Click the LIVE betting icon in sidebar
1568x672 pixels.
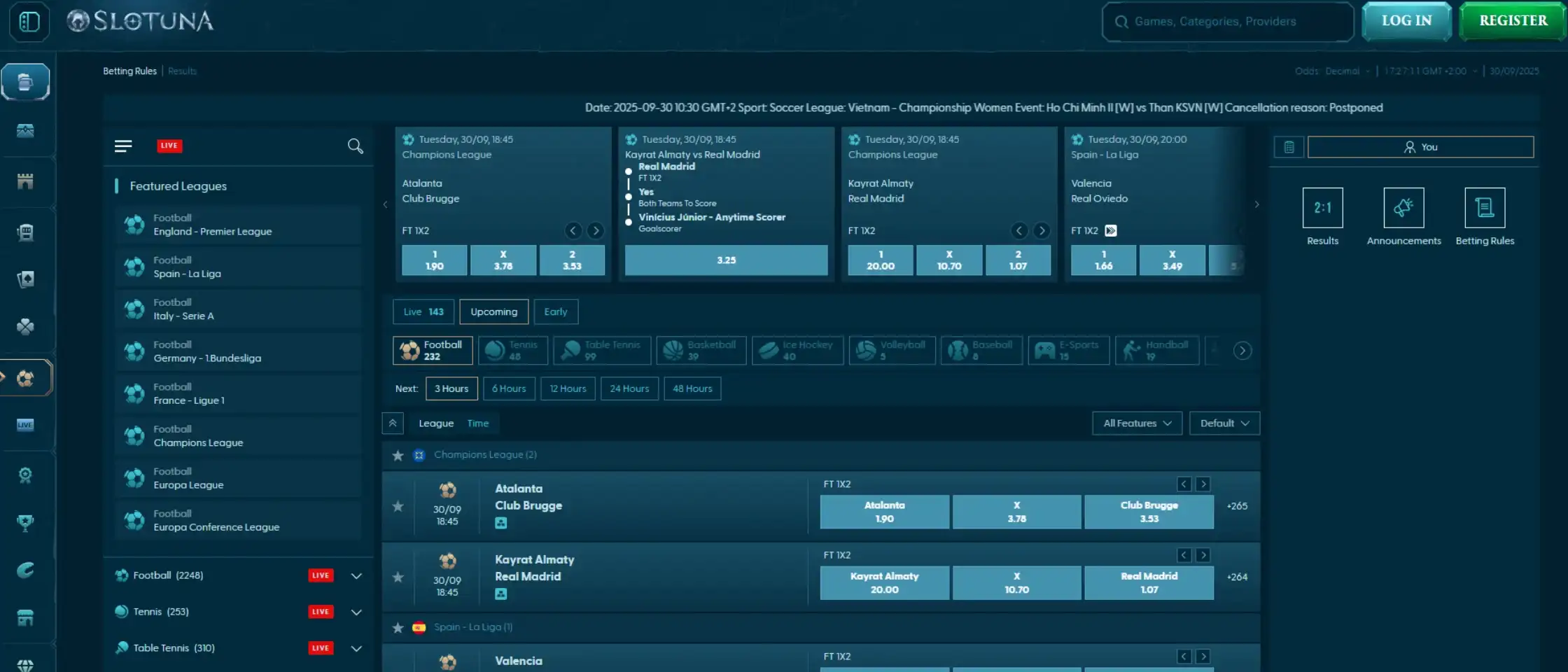27,424
